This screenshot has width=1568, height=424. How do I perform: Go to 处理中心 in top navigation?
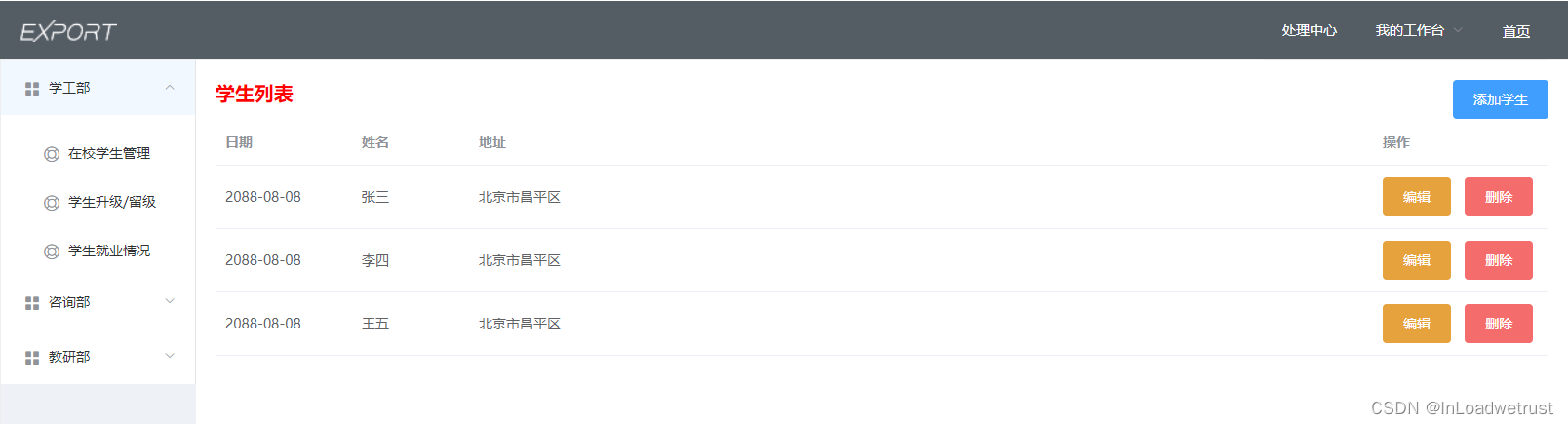tap(1309, 31)
